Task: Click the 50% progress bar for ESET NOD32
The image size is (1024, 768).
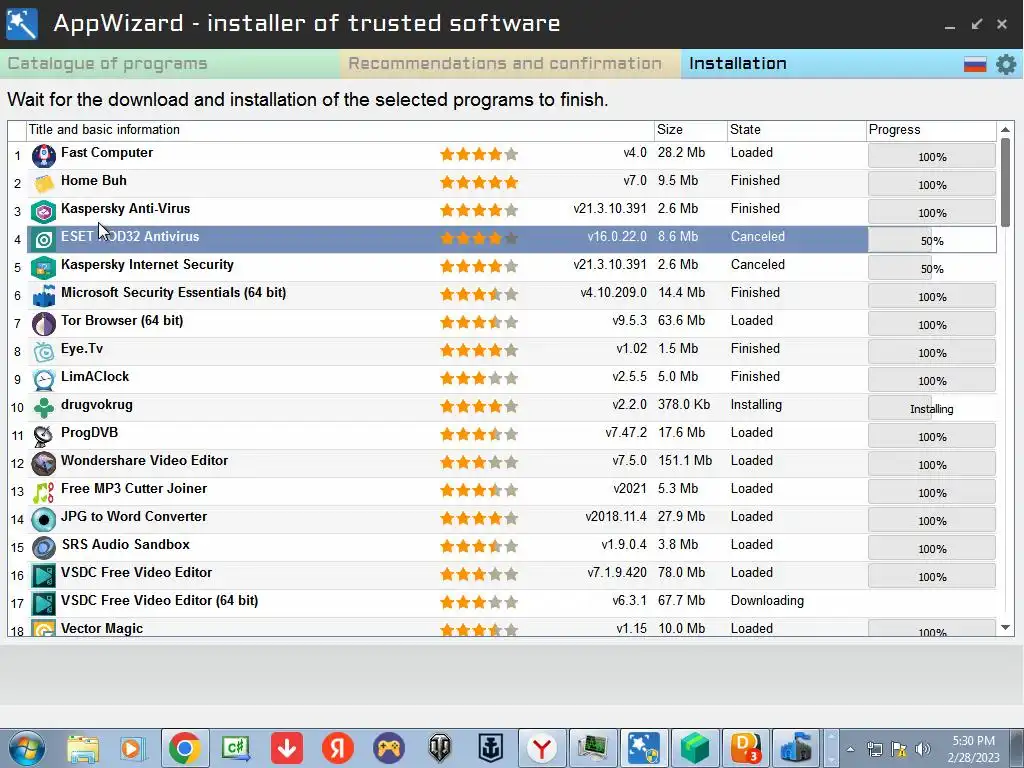Action: point(932,240)
